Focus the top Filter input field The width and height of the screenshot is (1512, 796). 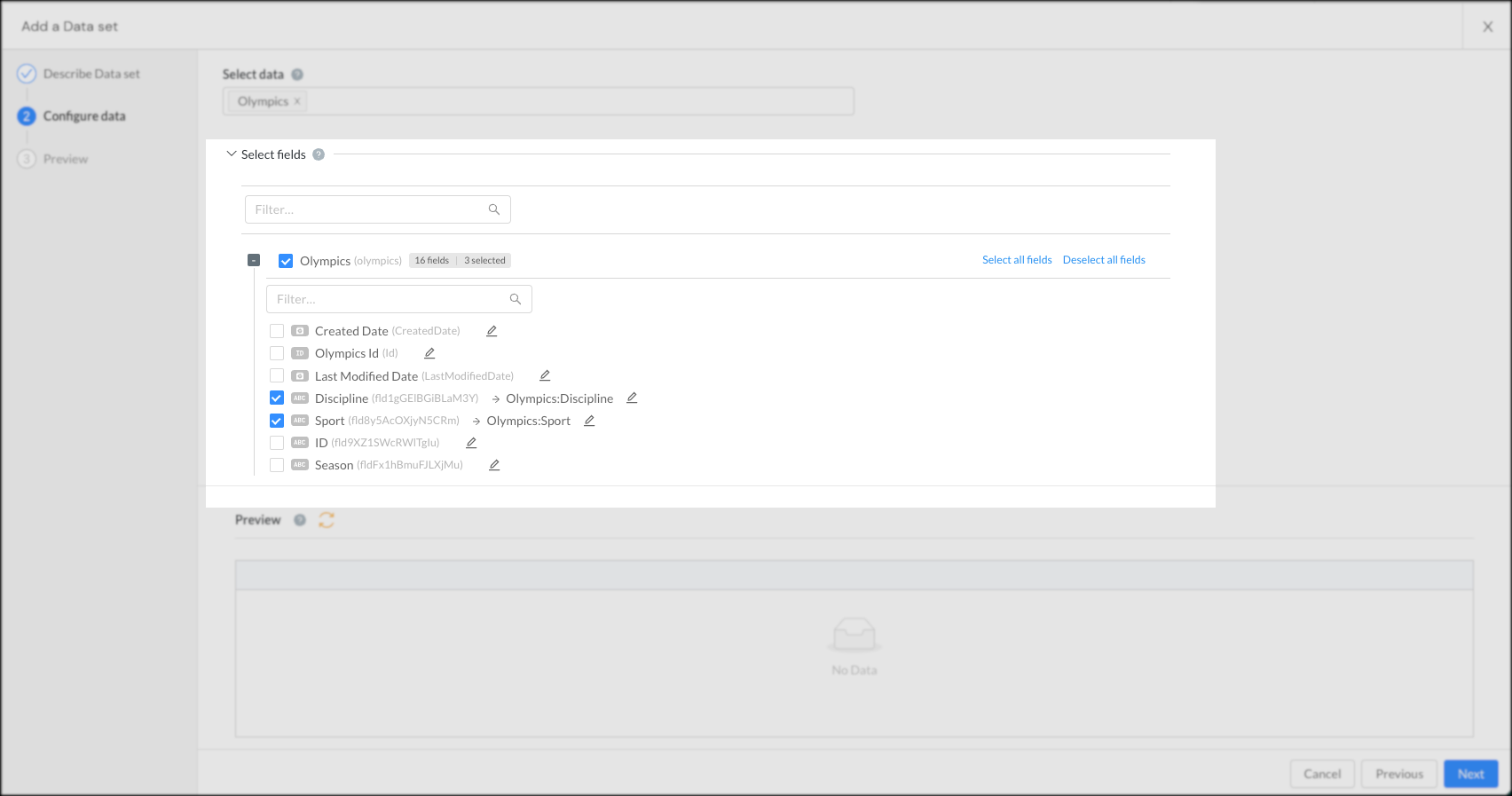[378, 209]
